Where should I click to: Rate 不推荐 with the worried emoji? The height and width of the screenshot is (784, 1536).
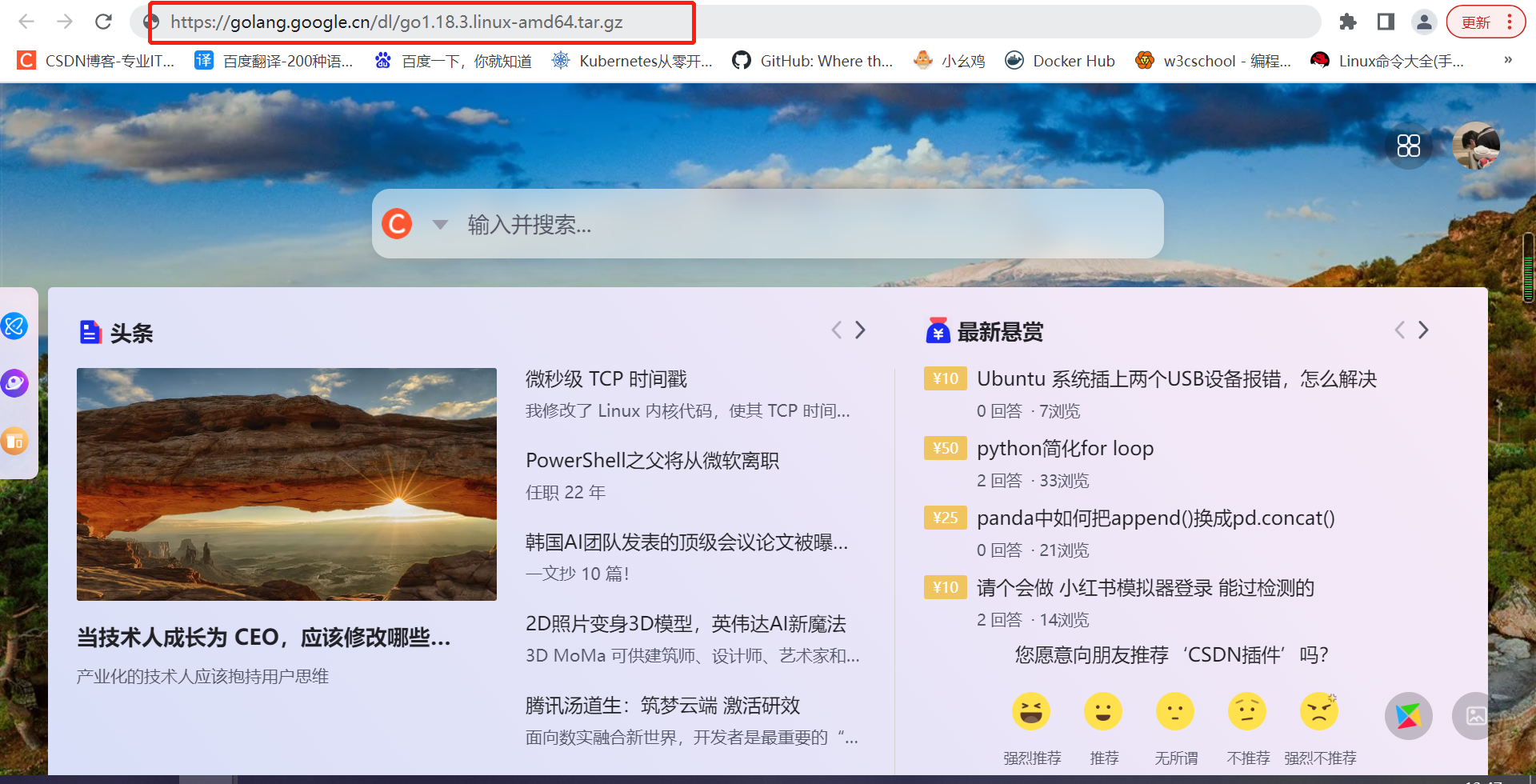tap(1247, 711)
